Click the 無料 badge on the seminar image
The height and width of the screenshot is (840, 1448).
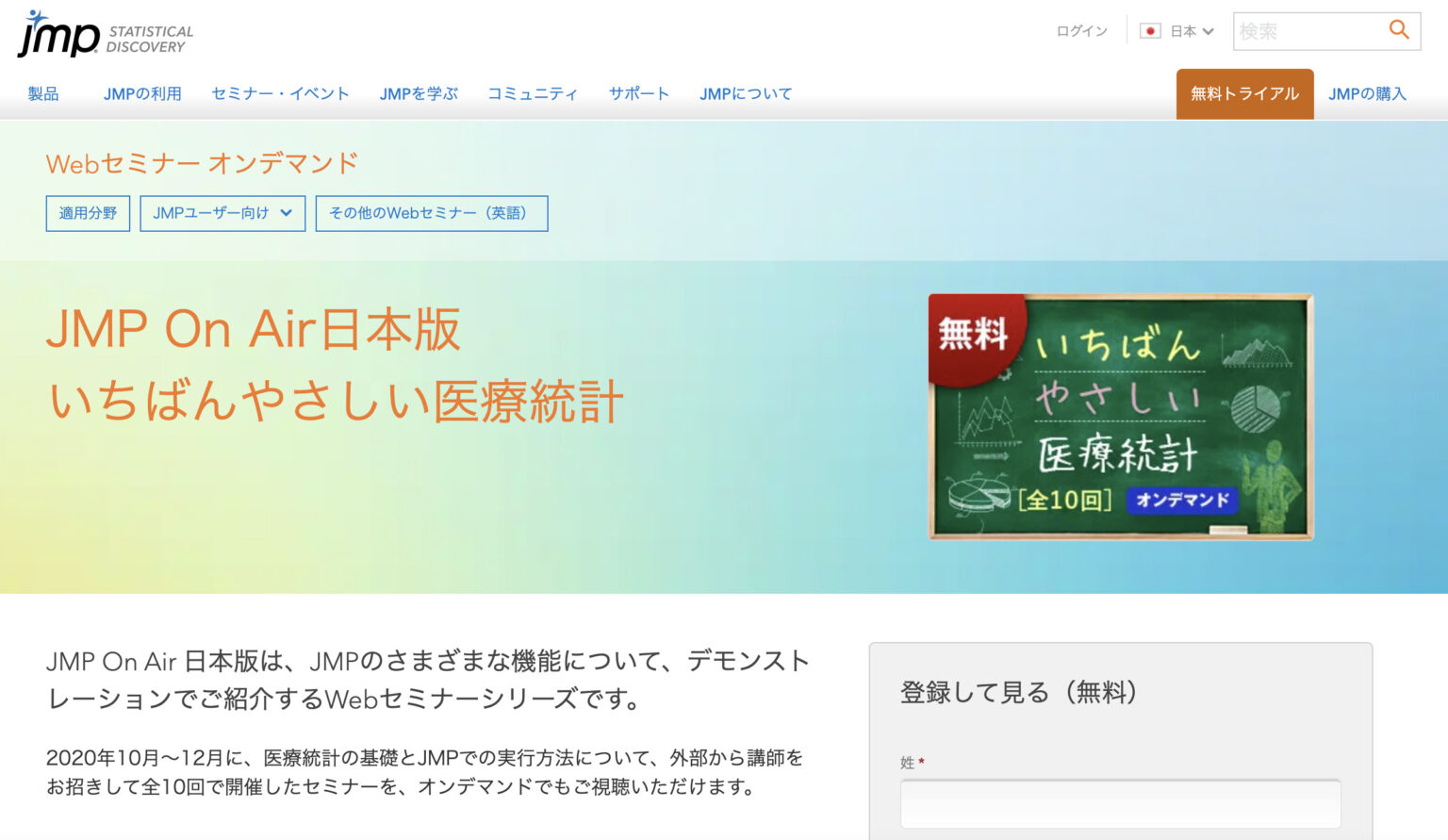coord(974,336)
